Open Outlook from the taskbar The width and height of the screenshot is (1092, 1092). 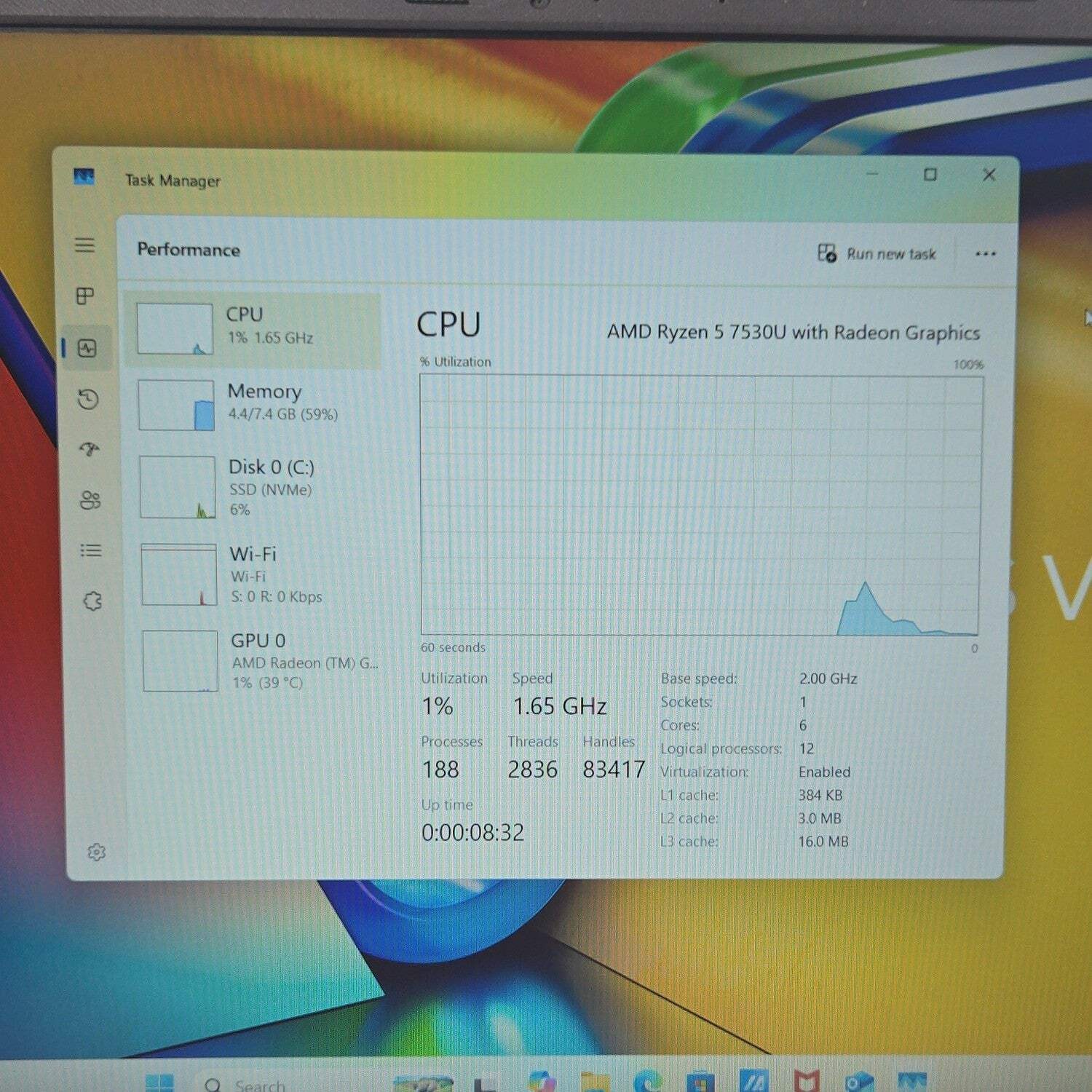click(858, 1083)
